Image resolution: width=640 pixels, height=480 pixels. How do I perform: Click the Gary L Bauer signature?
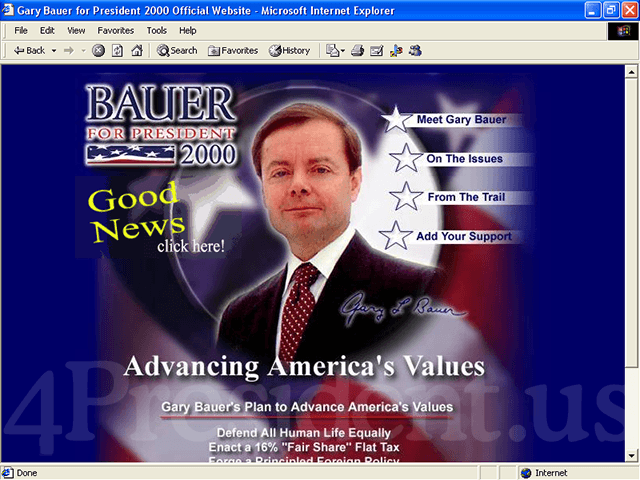[402, 308]
